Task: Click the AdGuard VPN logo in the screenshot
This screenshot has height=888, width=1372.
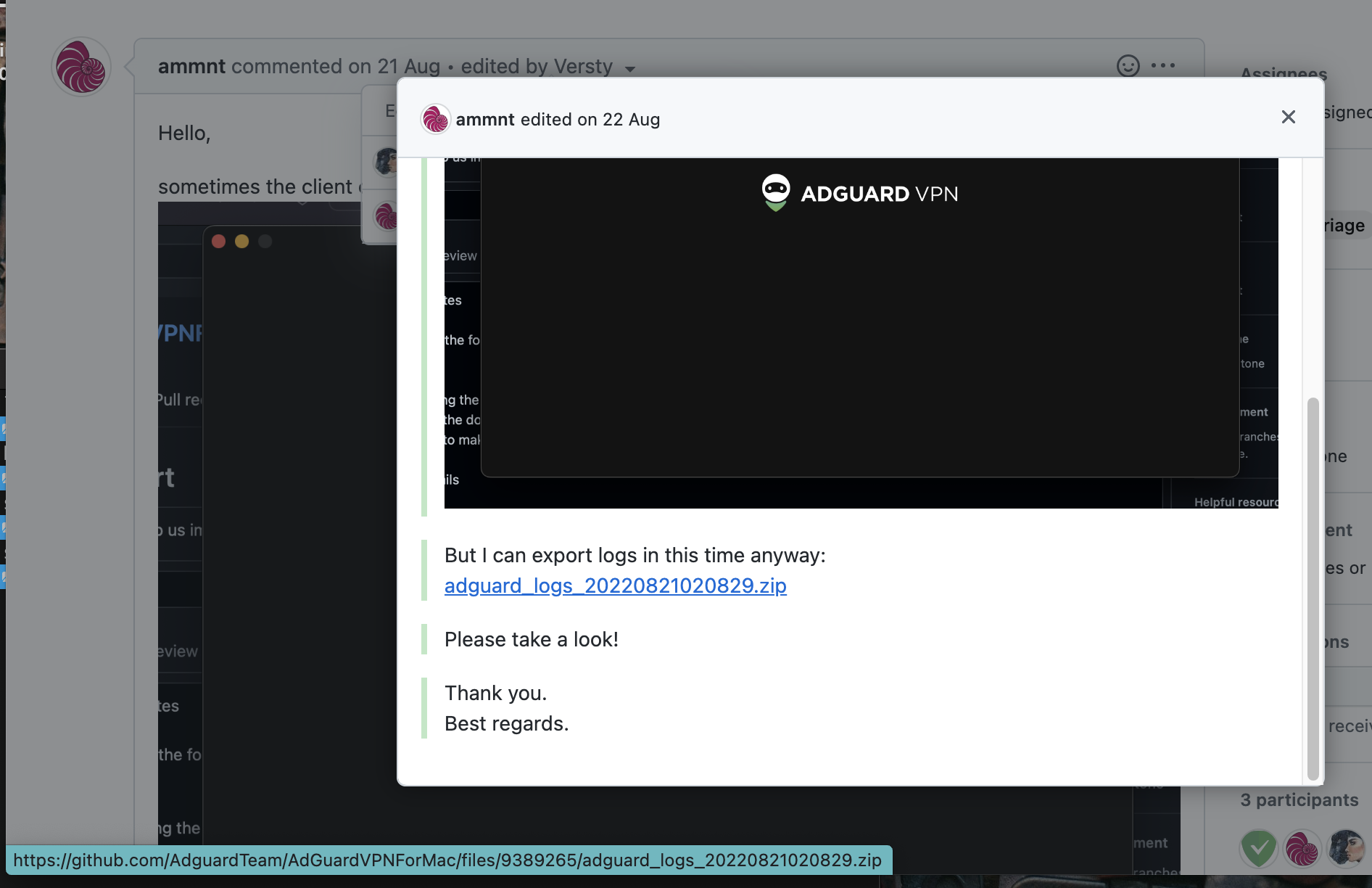Action: point(859,192)
